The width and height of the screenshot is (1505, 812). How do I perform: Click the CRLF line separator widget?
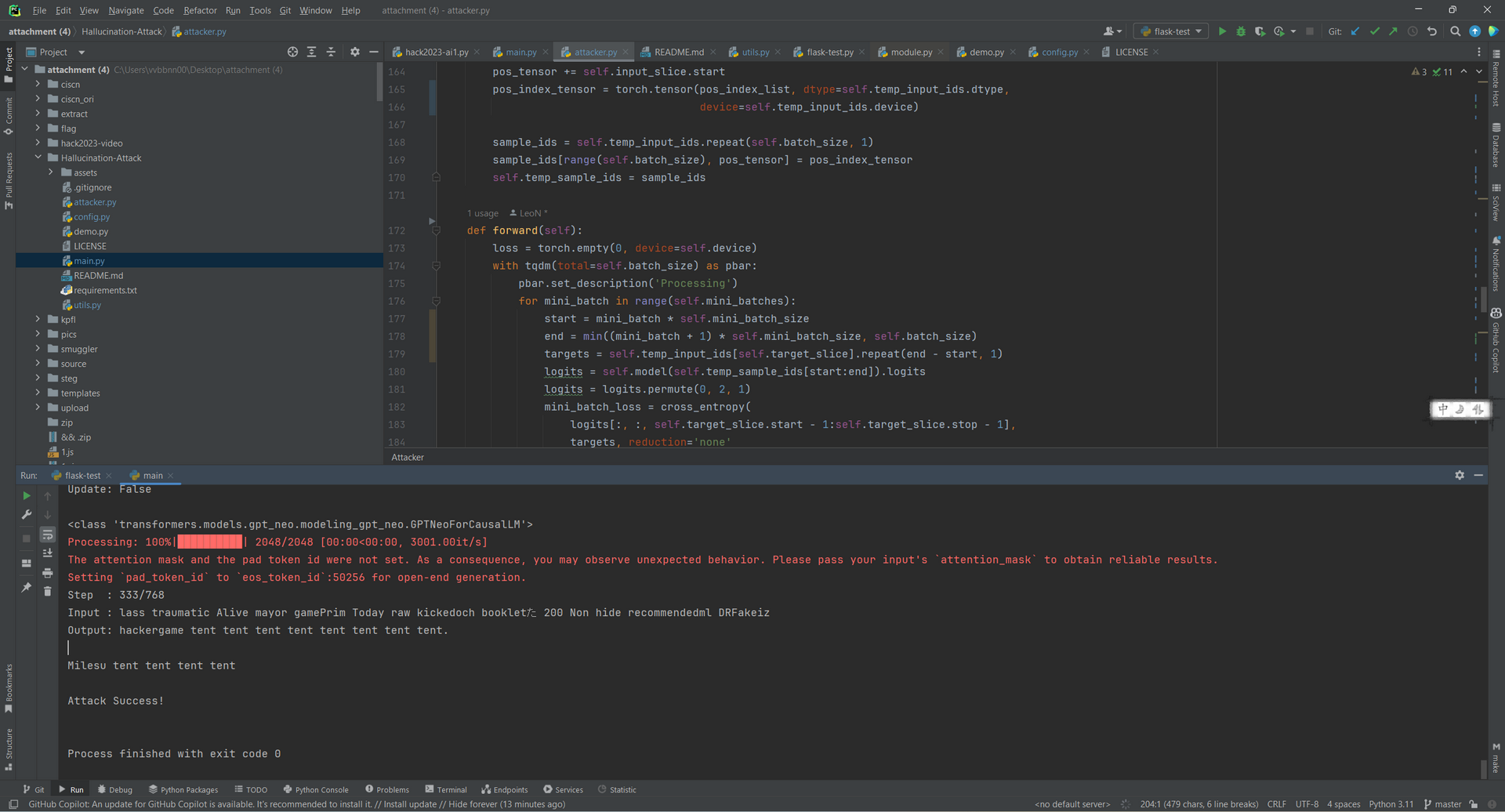tap(1276, 803)
